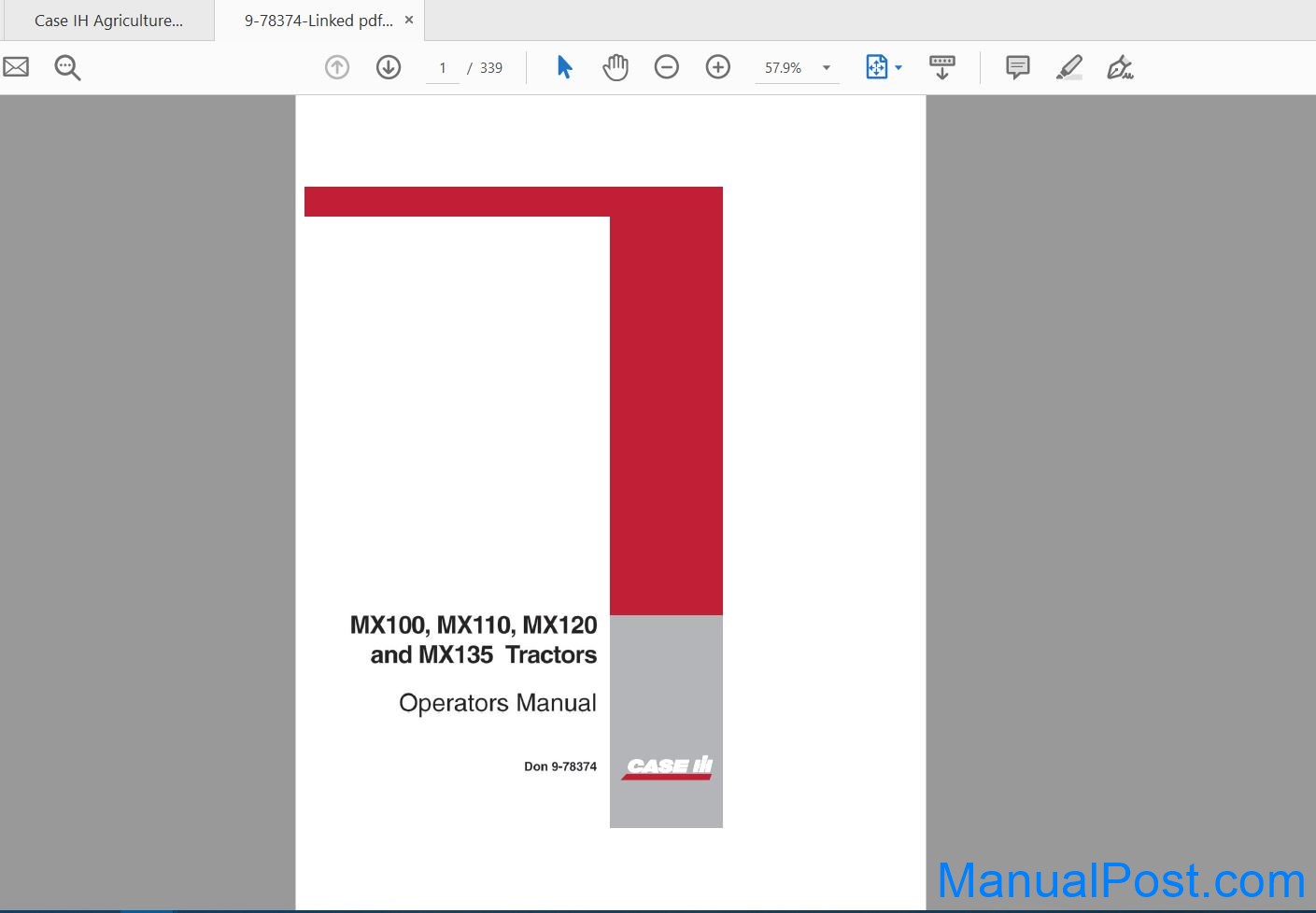
Task: Open the find text magnifier tool
Action: [x=67, y=67]
